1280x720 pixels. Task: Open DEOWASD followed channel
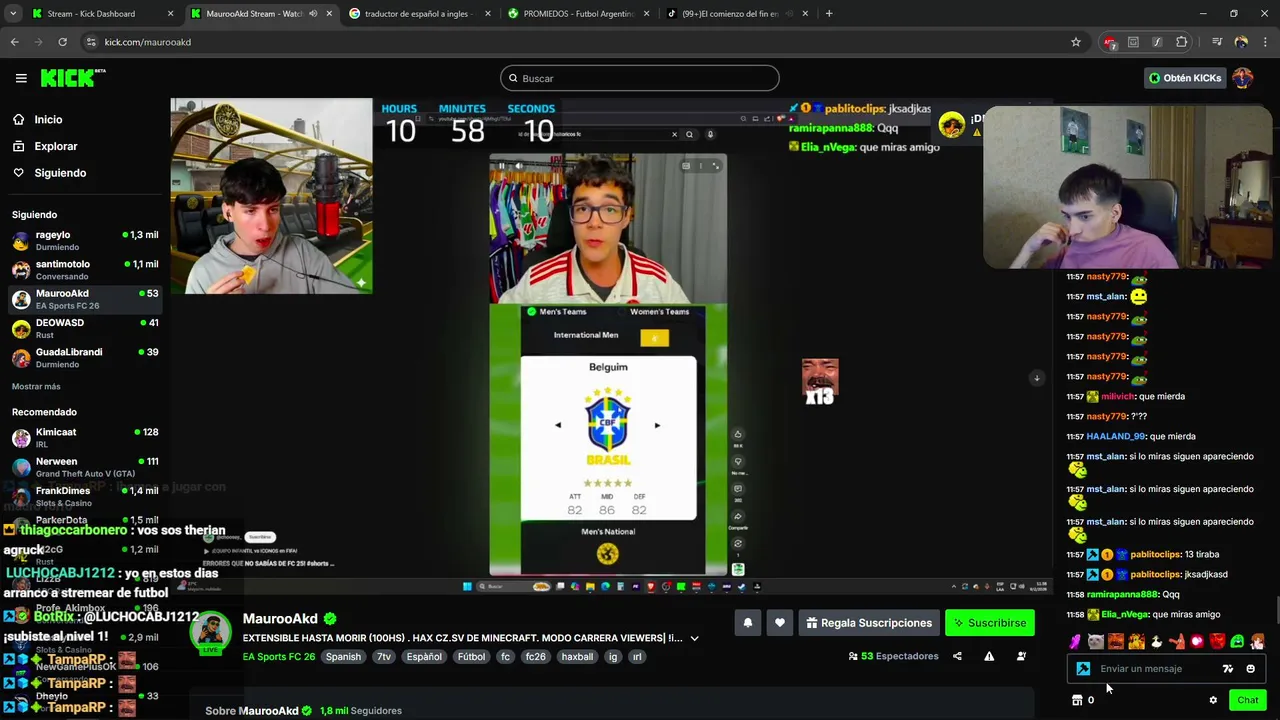click(x=85, y=328)
